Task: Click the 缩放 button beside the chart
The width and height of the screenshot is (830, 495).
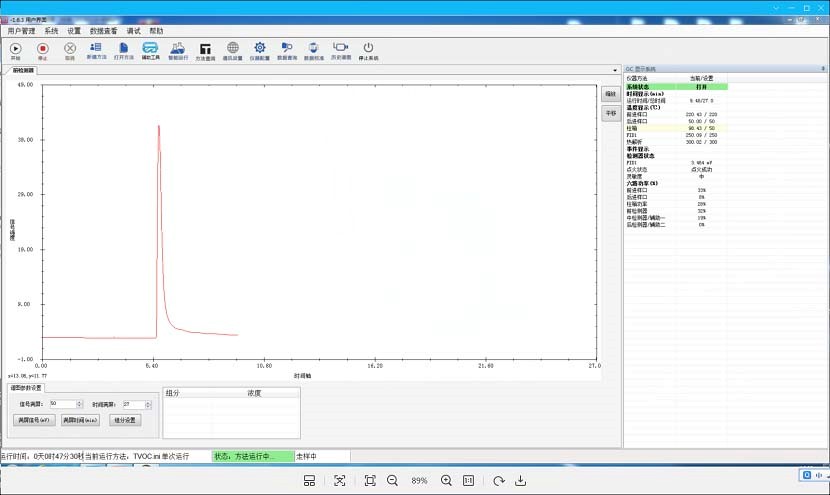Action: coord(610,93)
